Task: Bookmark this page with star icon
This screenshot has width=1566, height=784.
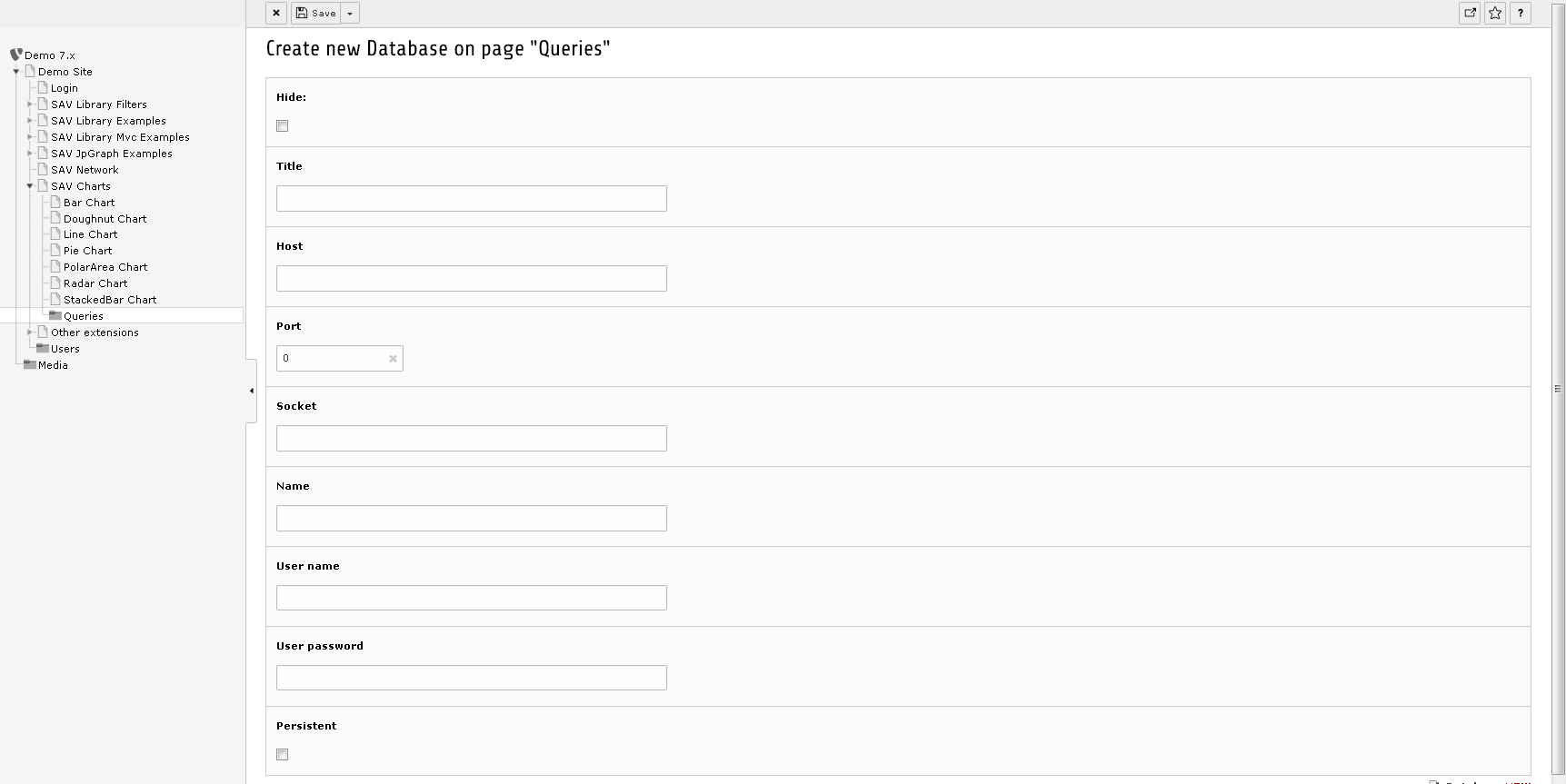Action: click(x=1495, y=13)
